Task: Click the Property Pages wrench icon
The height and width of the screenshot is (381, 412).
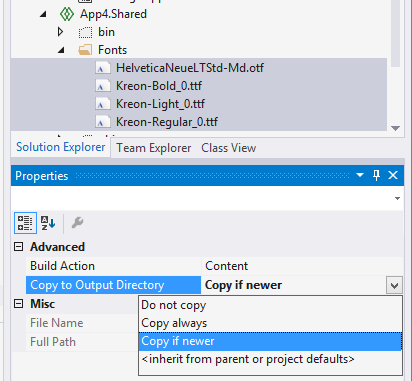Action: 77,223
